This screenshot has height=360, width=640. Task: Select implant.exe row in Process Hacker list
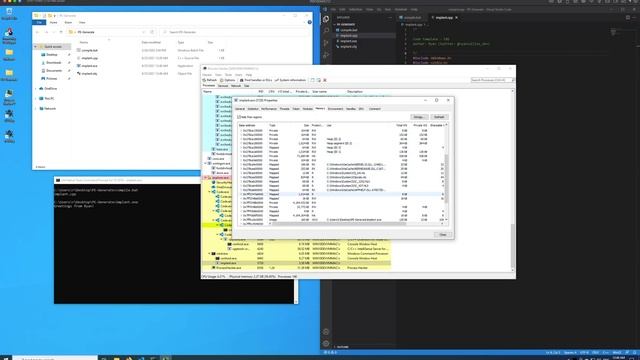(296, 263)
